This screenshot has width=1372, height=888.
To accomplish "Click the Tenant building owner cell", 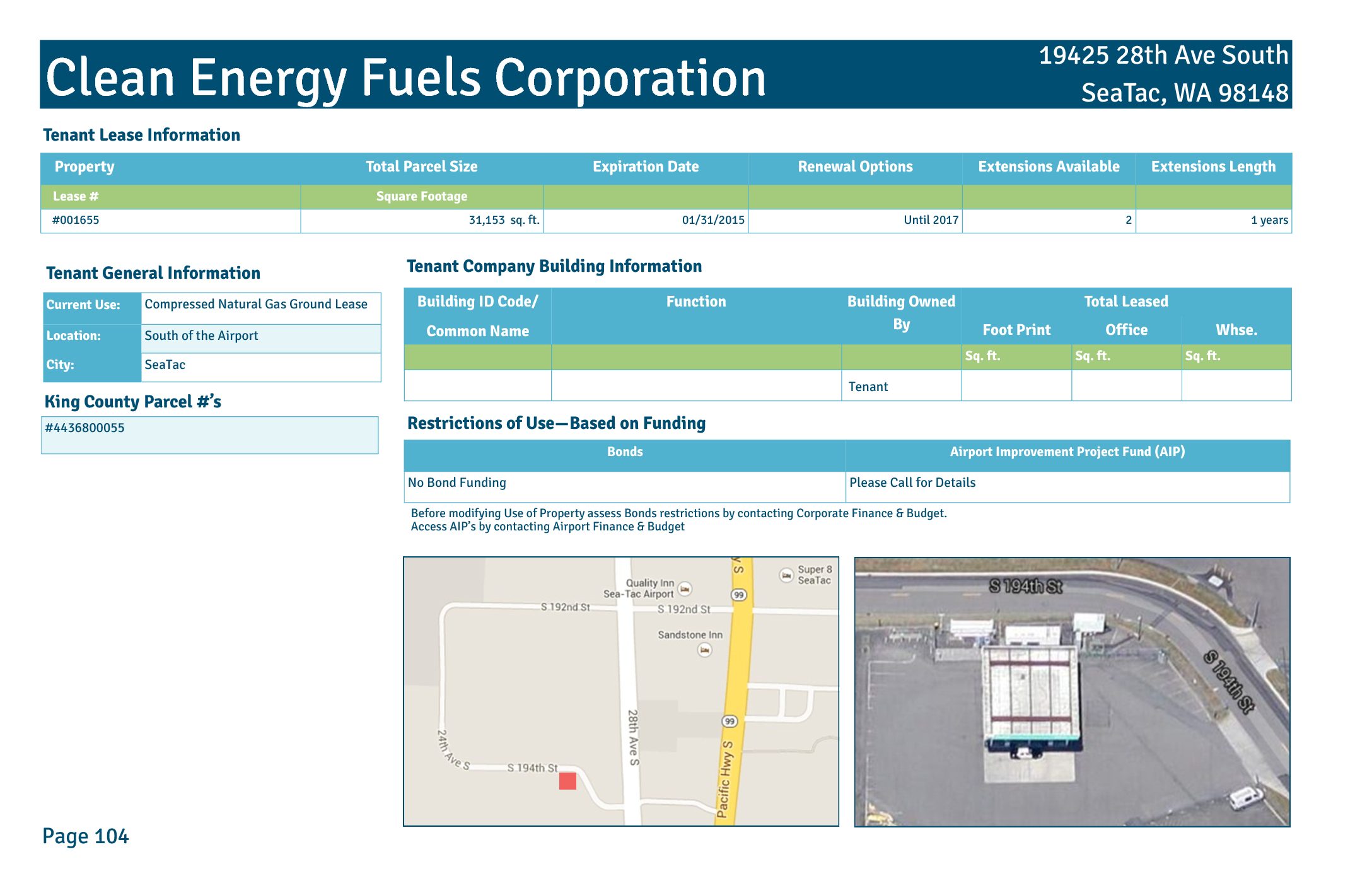I will 868,387.
